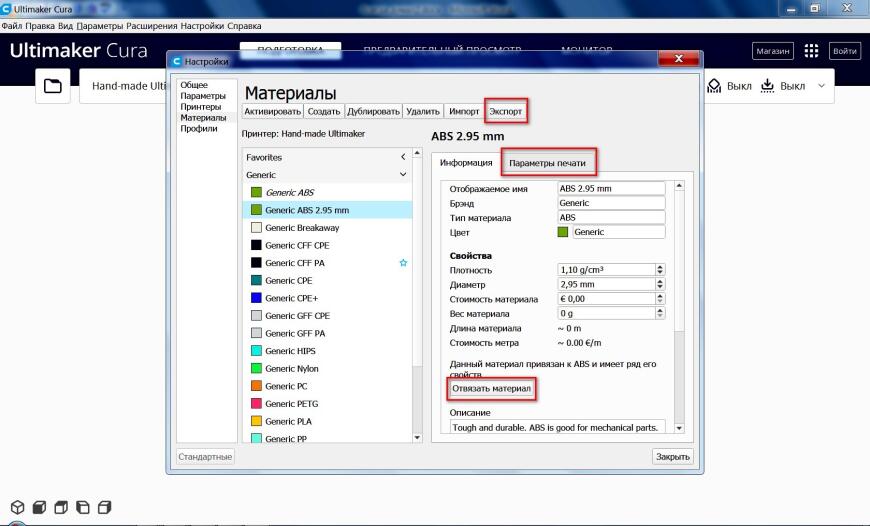Adjust Диаметр value with stepper

[x=660, y=284]
